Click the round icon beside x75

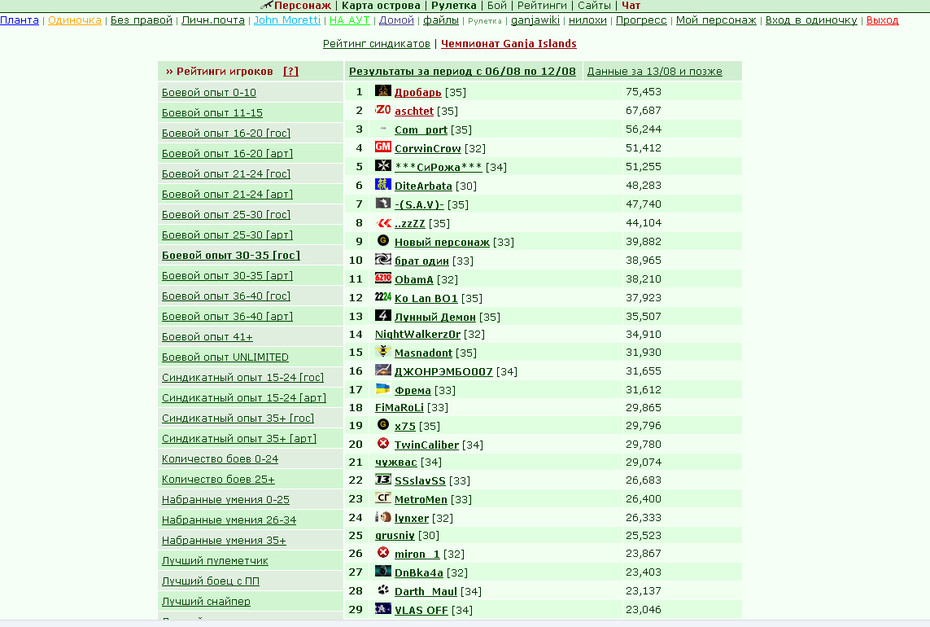383,425
